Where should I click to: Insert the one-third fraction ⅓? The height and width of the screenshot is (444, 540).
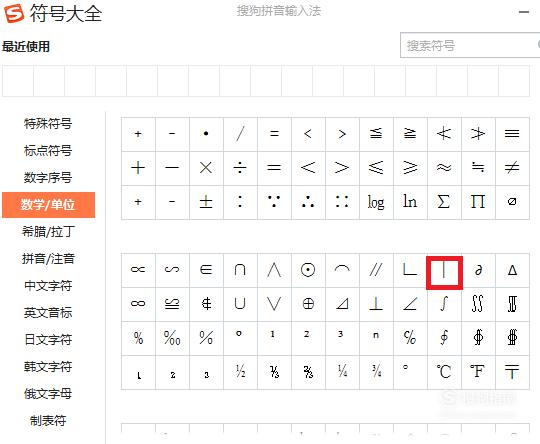click(274, 372)
